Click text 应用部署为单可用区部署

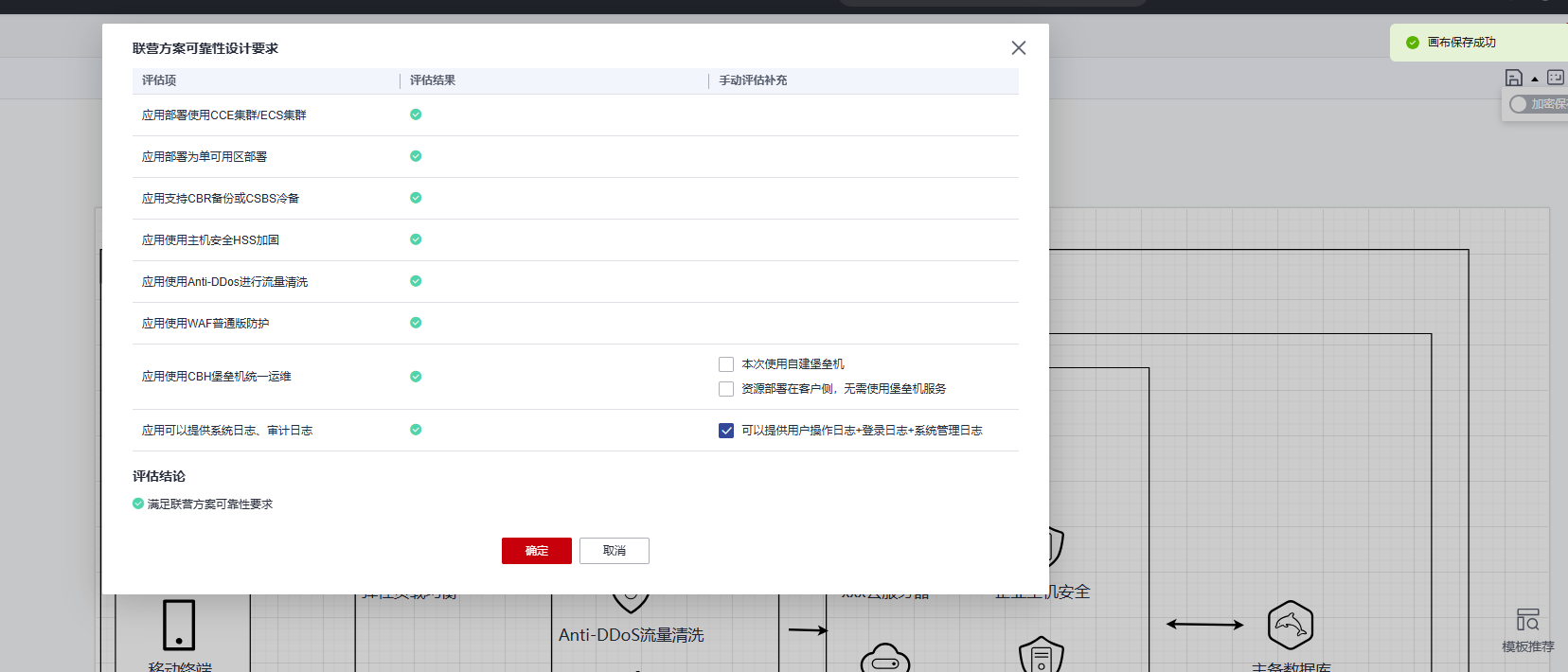[205, 157]
